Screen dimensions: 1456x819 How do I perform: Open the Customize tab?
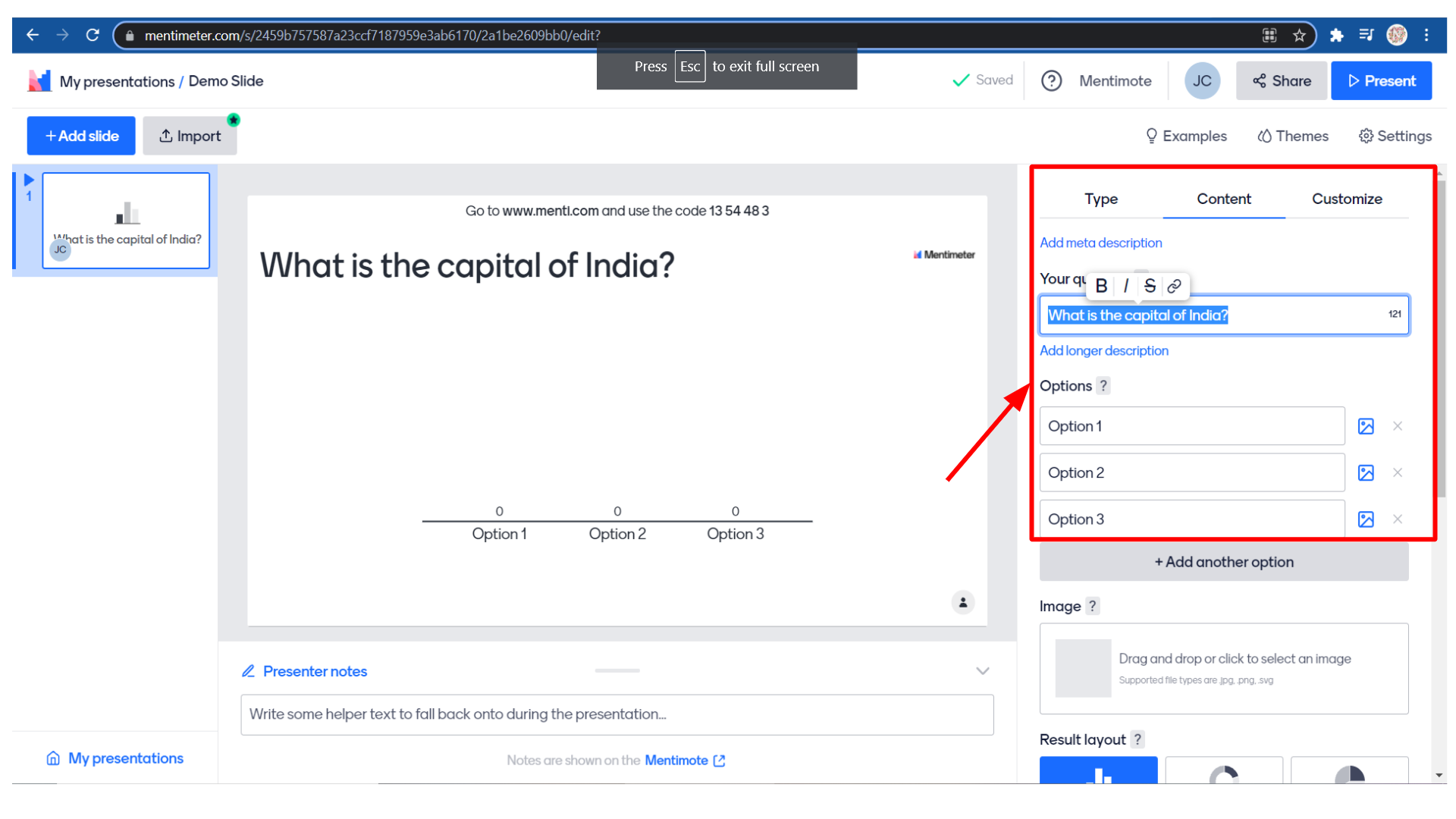(x=1347, y=199)
